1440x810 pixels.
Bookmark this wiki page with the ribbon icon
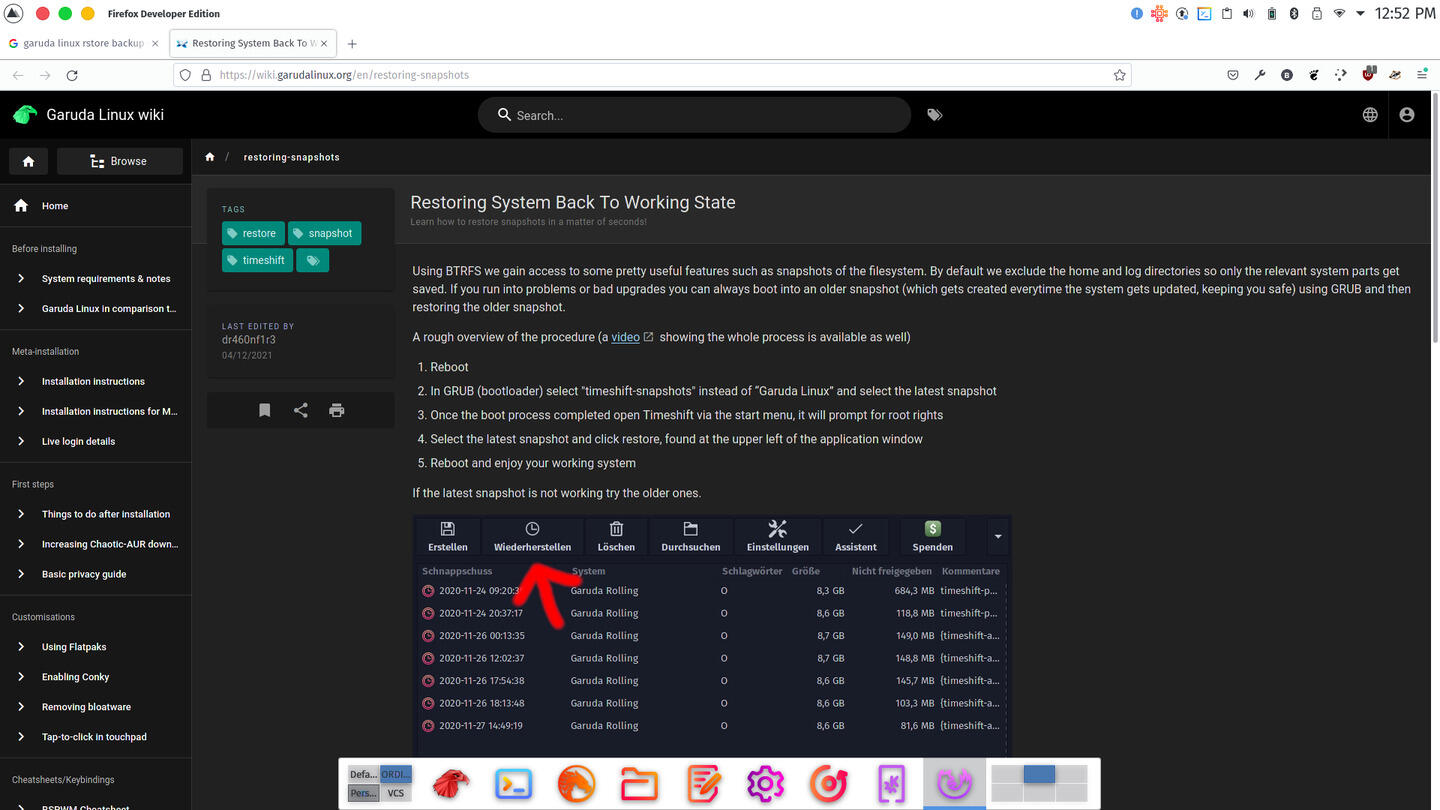coord(265,410)
